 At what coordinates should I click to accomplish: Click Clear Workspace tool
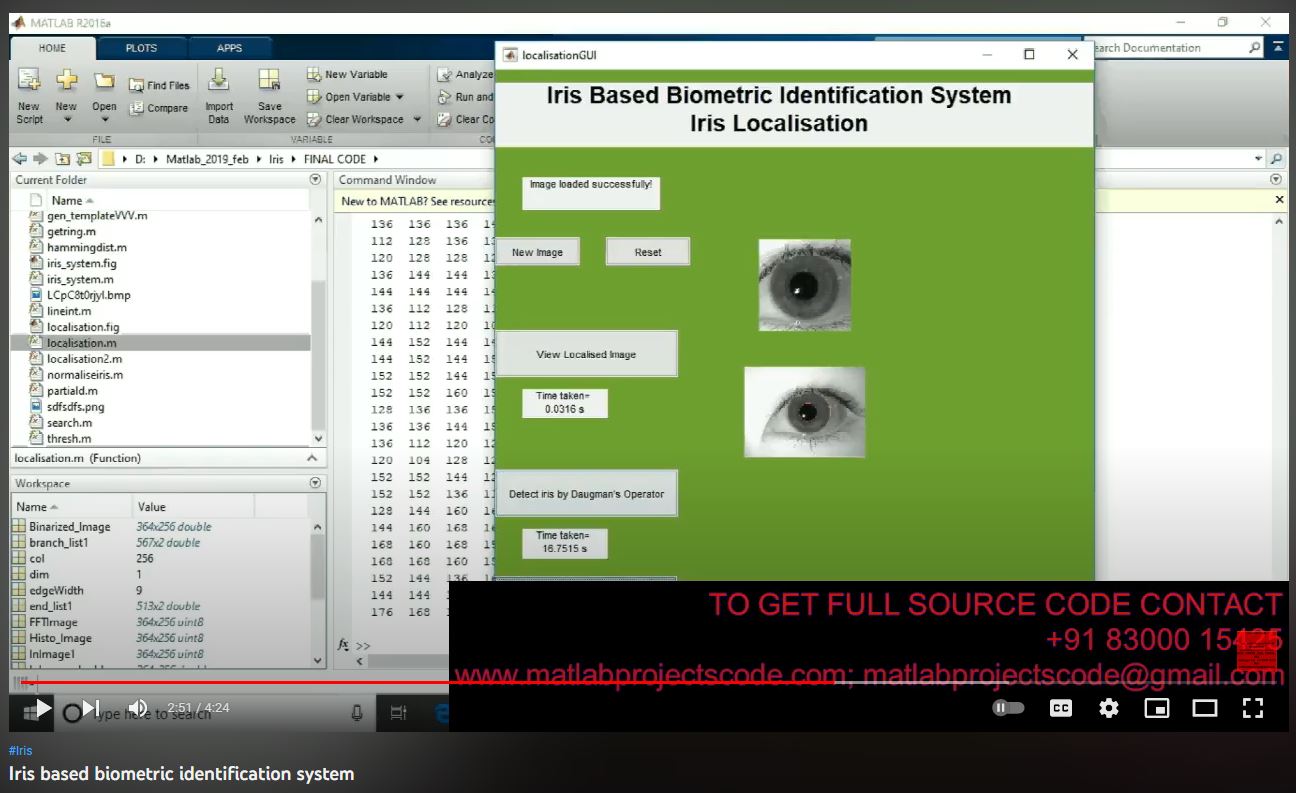[x=355, y=119]
